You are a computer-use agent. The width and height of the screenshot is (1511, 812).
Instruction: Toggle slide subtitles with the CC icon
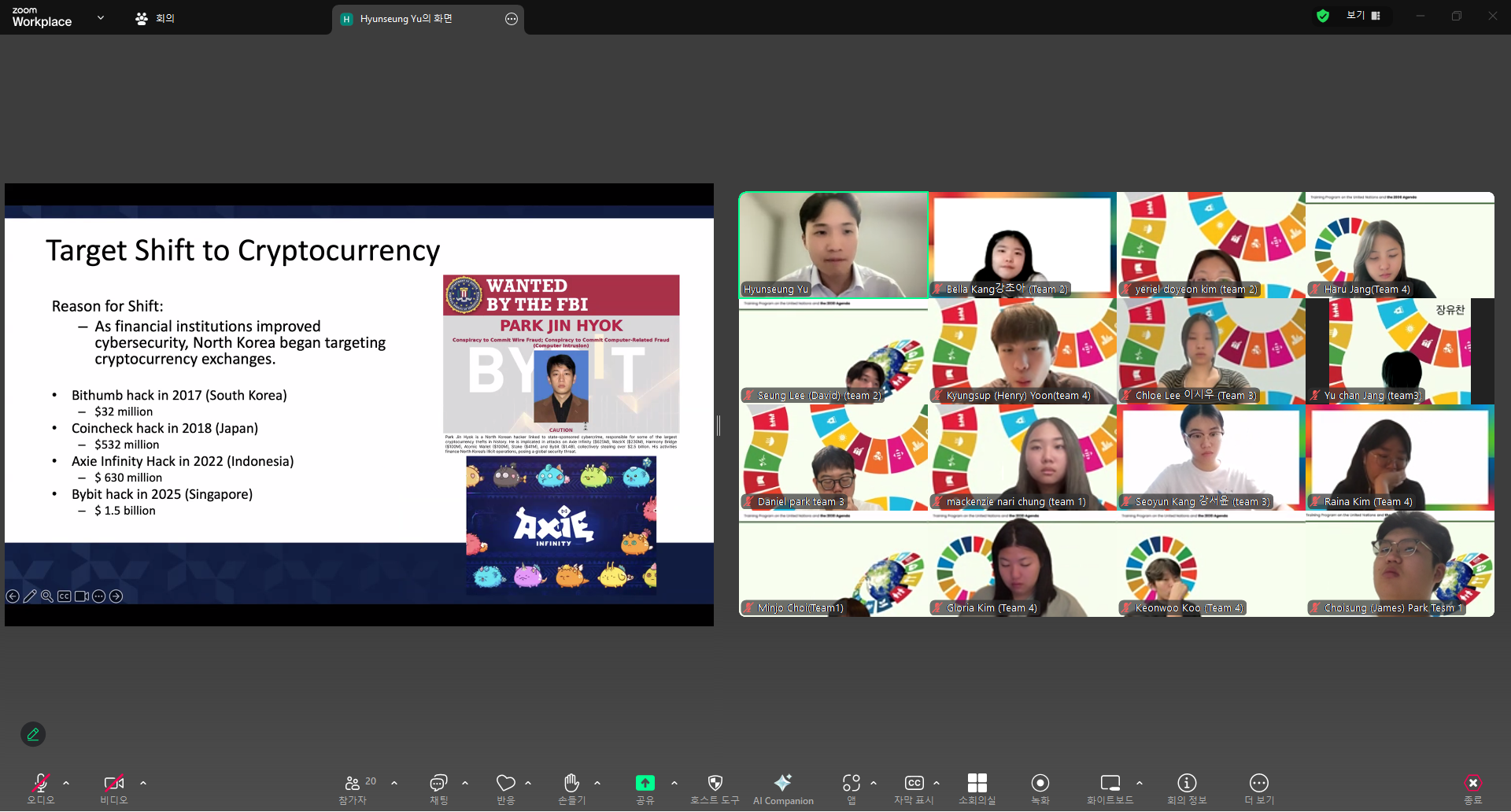[65, 596]
